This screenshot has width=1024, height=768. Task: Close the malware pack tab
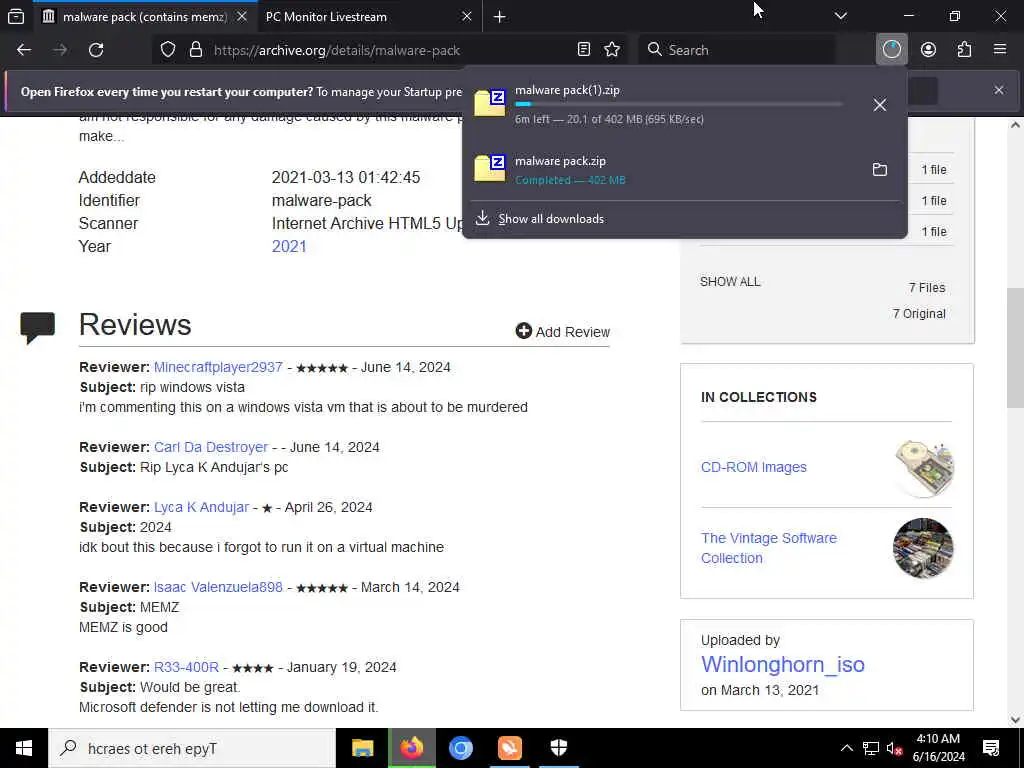pos(242,16)
